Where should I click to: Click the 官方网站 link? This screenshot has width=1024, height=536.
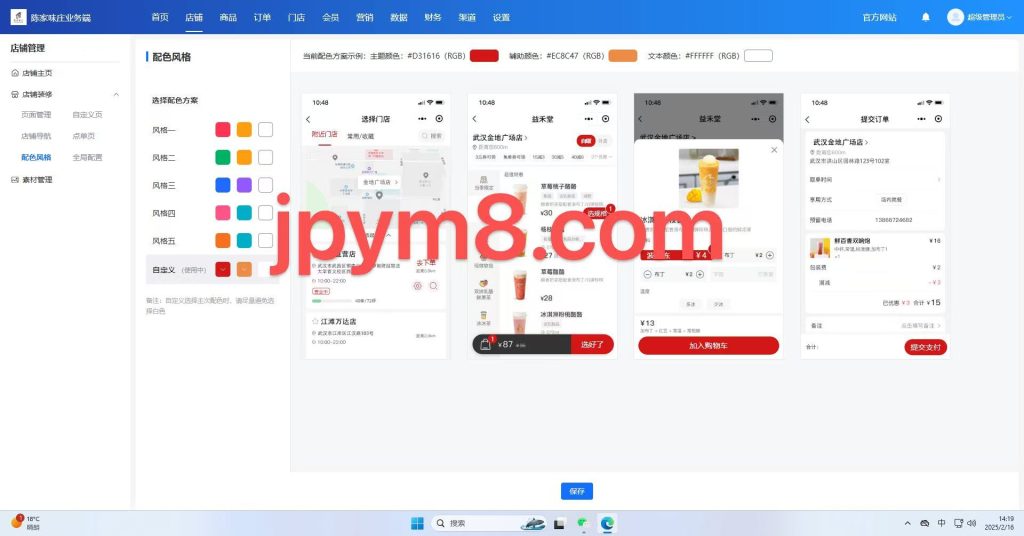click(879, 18)
